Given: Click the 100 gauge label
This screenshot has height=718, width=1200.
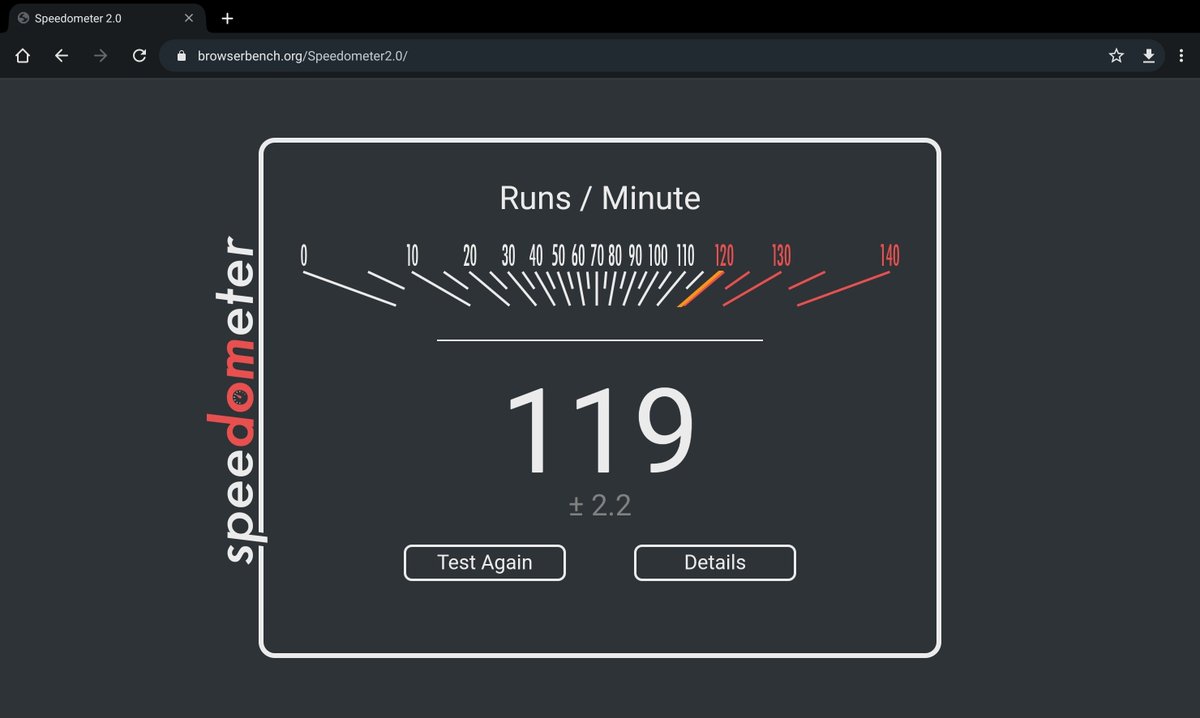Looking at the screenshot, I should 658,256.
